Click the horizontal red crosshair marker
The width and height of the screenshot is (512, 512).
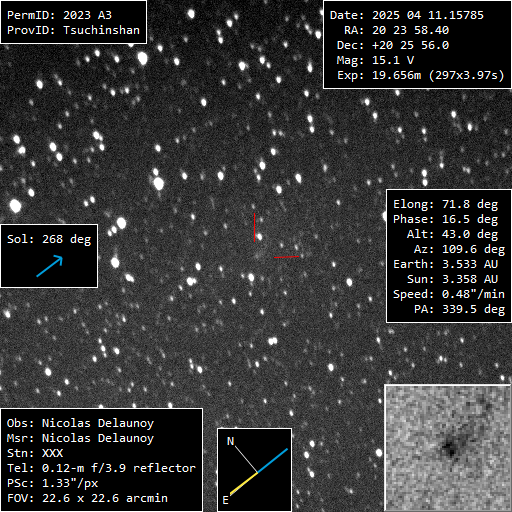click(286, 257)
